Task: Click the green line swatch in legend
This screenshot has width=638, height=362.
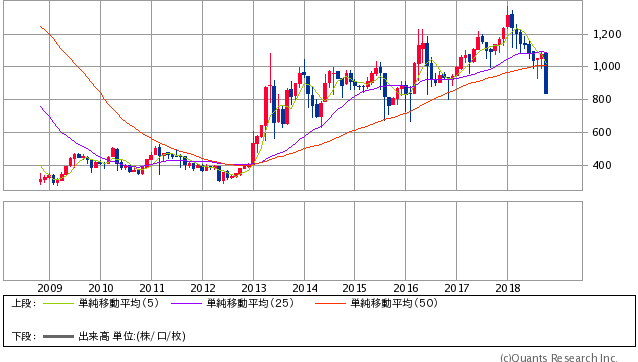Action: coord(59,303)
